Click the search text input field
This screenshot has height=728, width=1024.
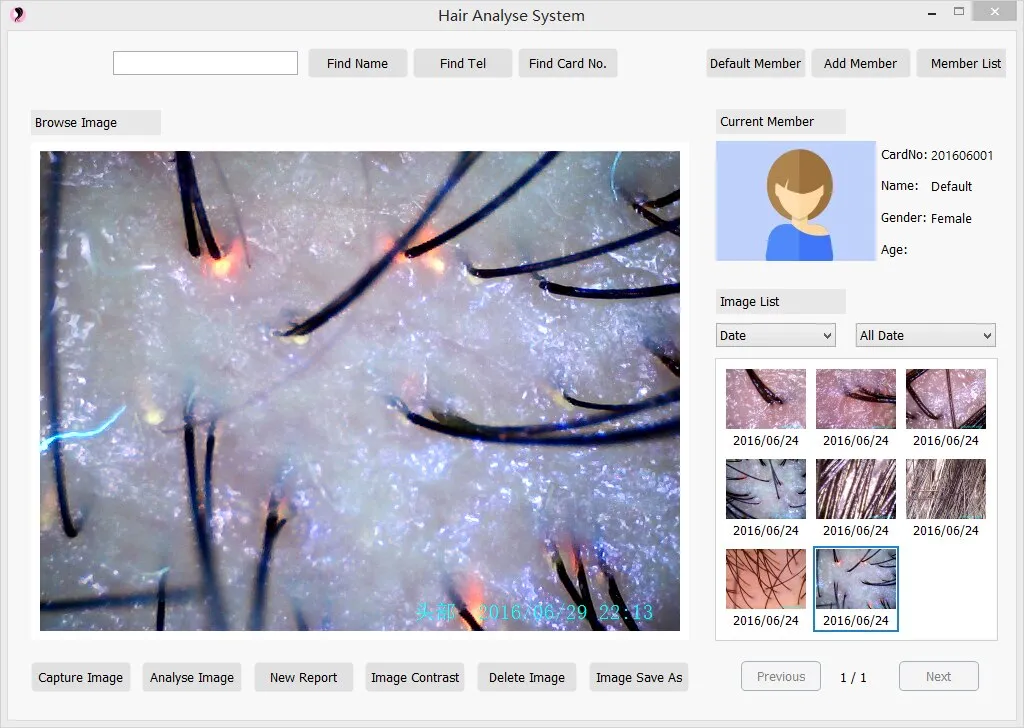pyautogui.click(x=205, y=63)
